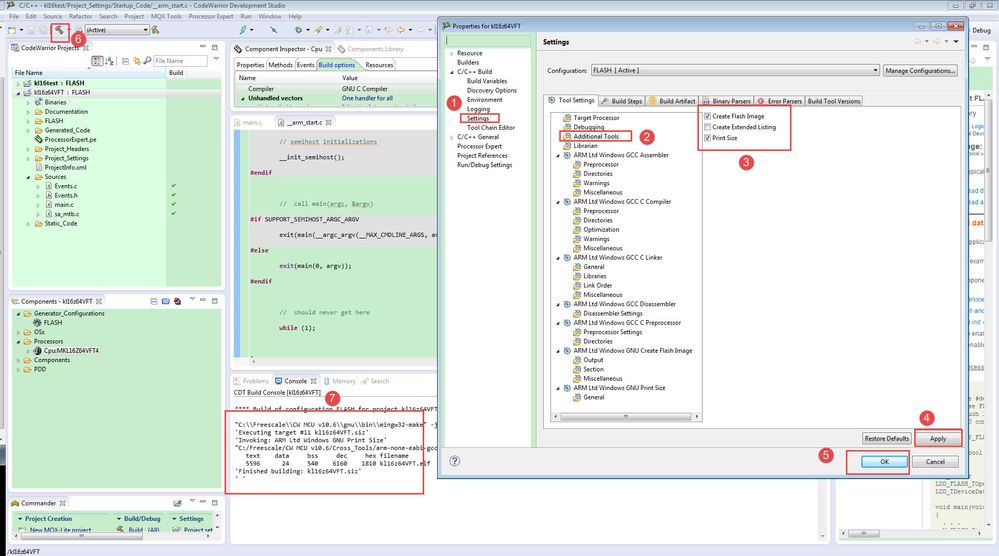Click Collapse All icon in Components panel
This screenshot has width=999, height=556.
pyautogui.click(x=154, y=301)
